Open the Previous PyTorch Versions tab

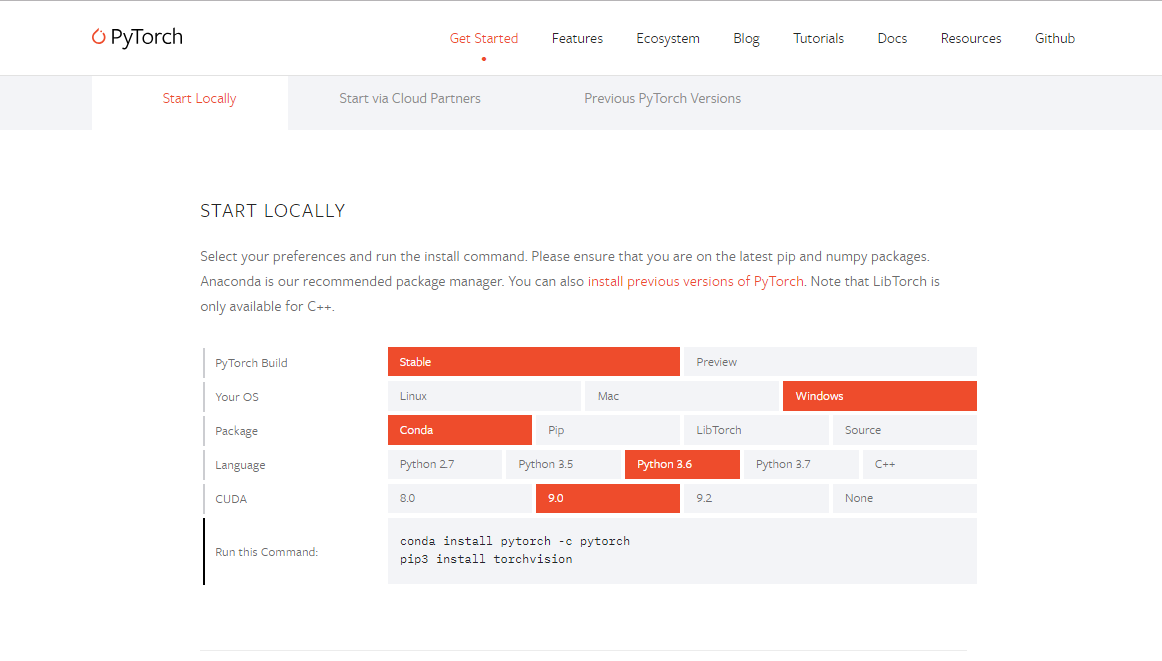click(663, 99)
